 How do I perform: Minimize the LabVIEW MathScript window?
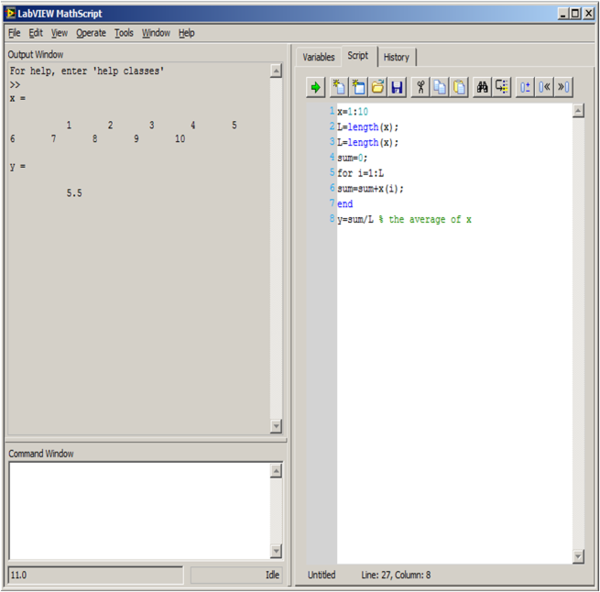562,14
